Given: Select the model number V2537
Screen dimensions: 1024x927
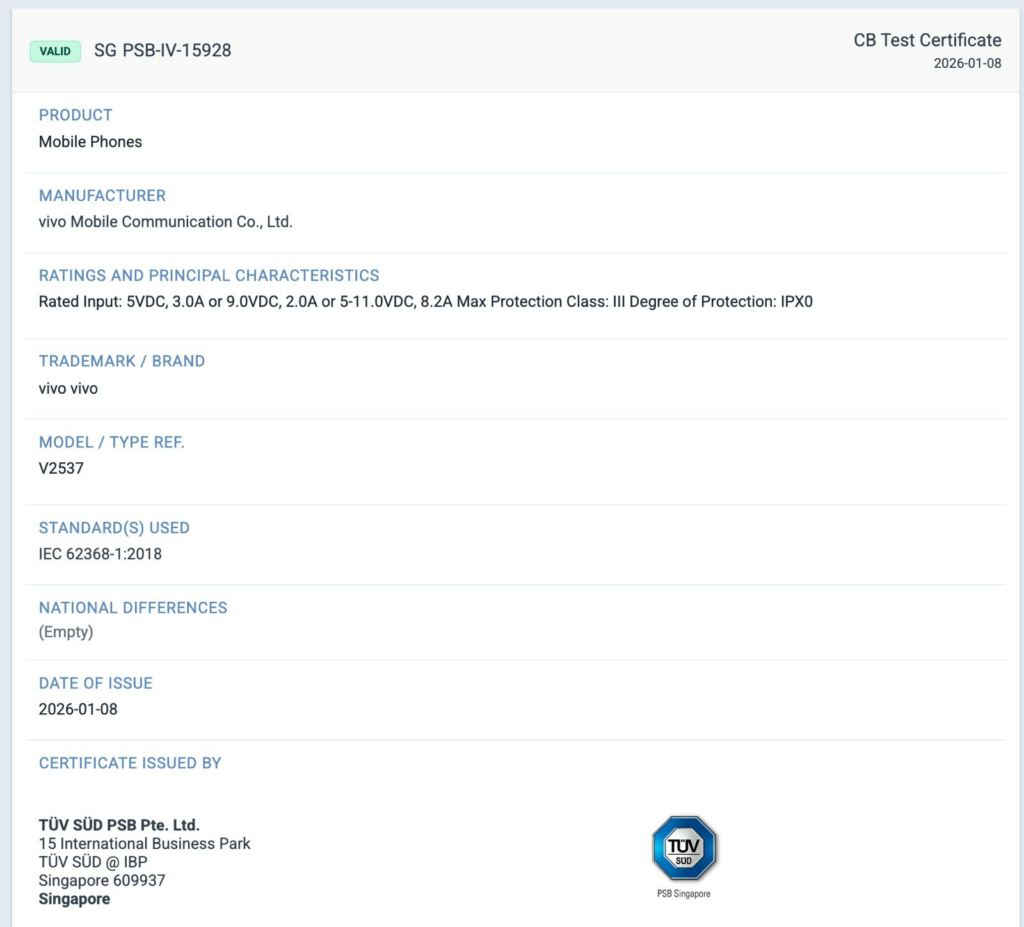Looking at the screenshot, I should pos(61,468).
